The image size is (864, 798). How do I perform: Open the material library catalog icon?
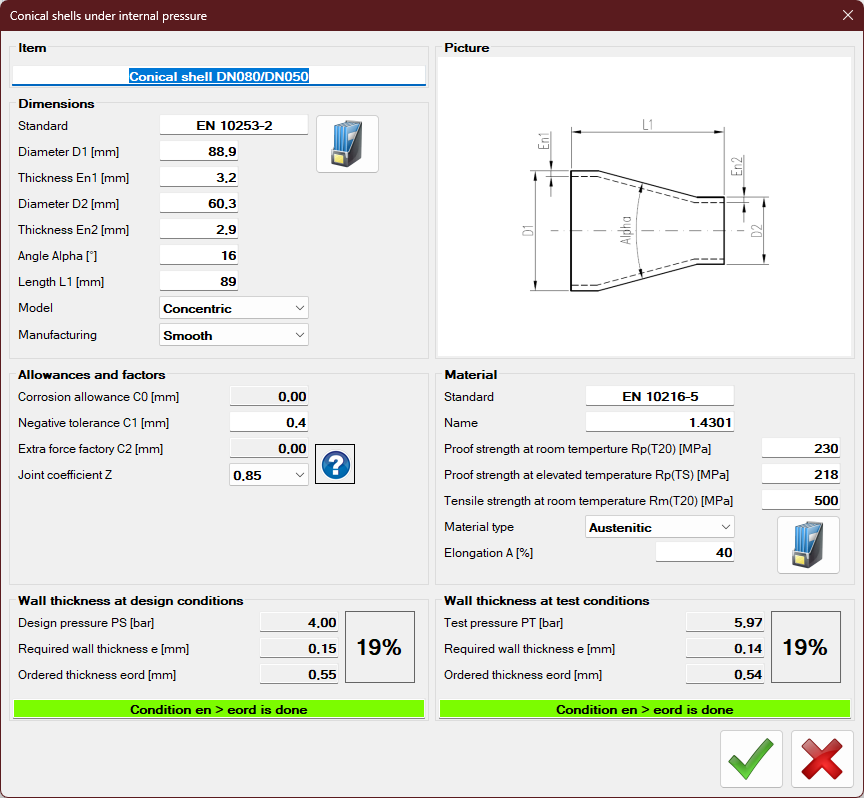click(808, 545)
